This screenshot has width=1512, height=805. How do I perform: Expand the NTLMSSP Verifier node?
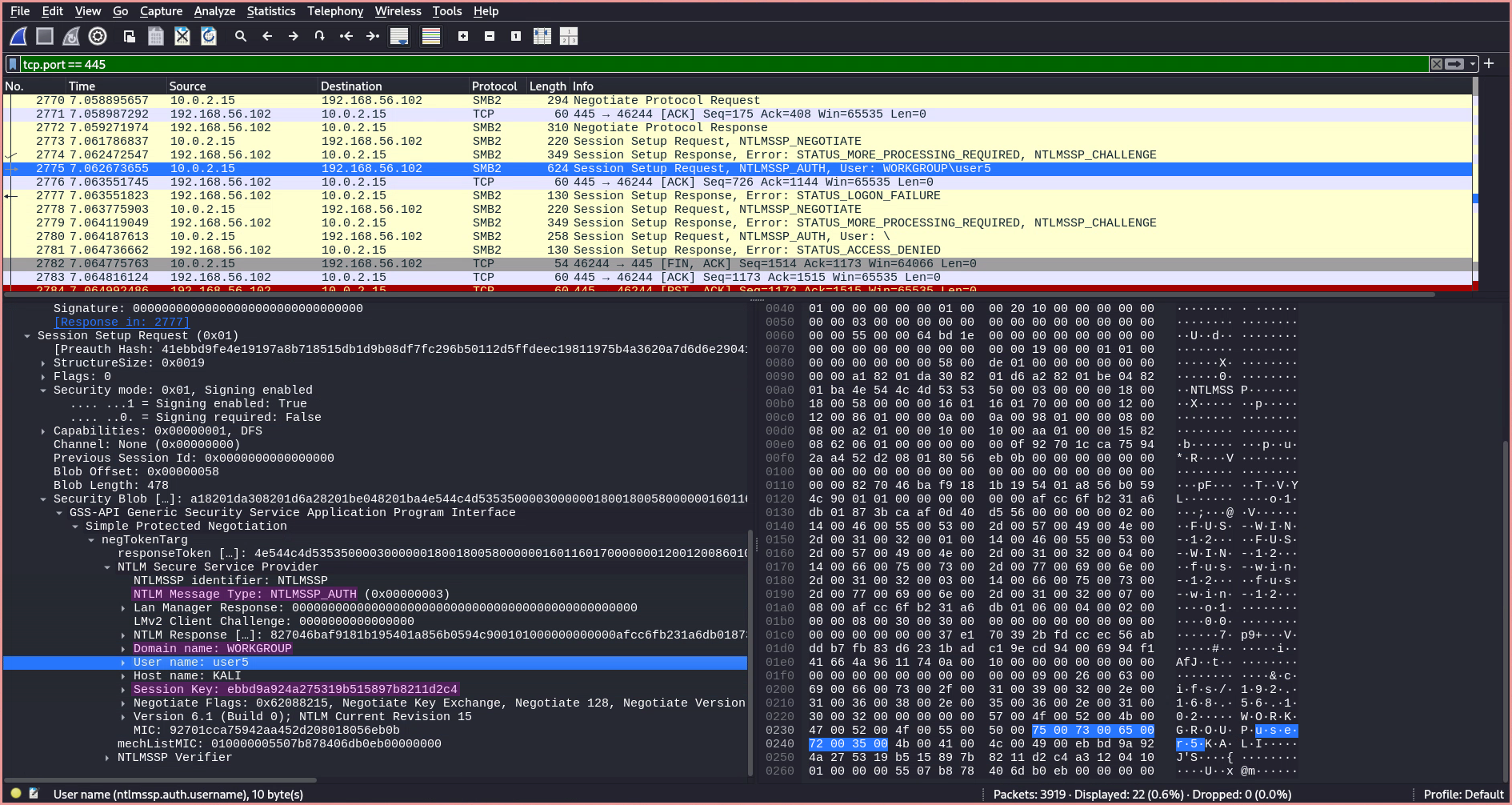(107, 758)
